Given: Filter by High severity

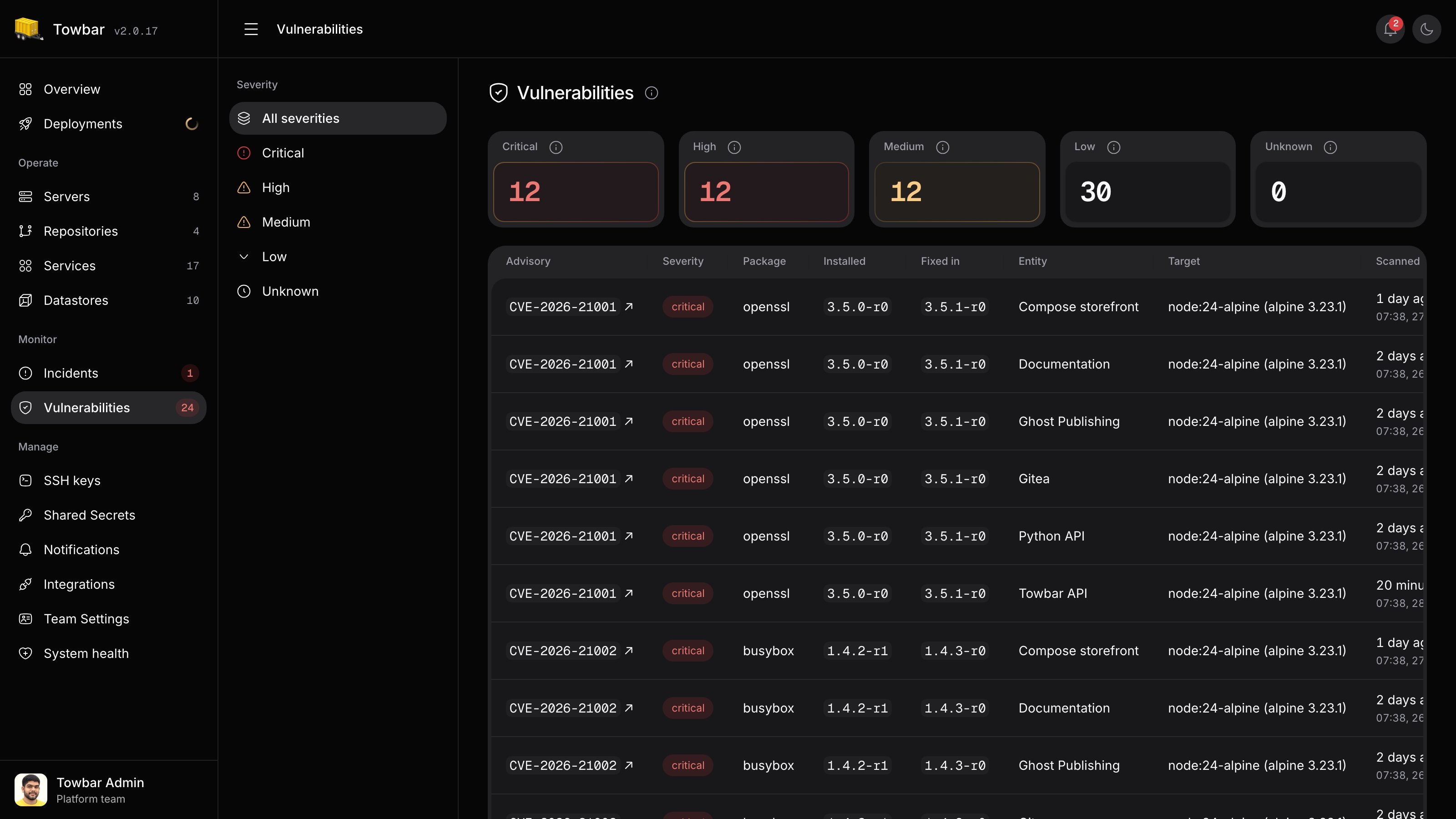Looking at the screenshot, I should pyautogui.click(x=338, y=187).
